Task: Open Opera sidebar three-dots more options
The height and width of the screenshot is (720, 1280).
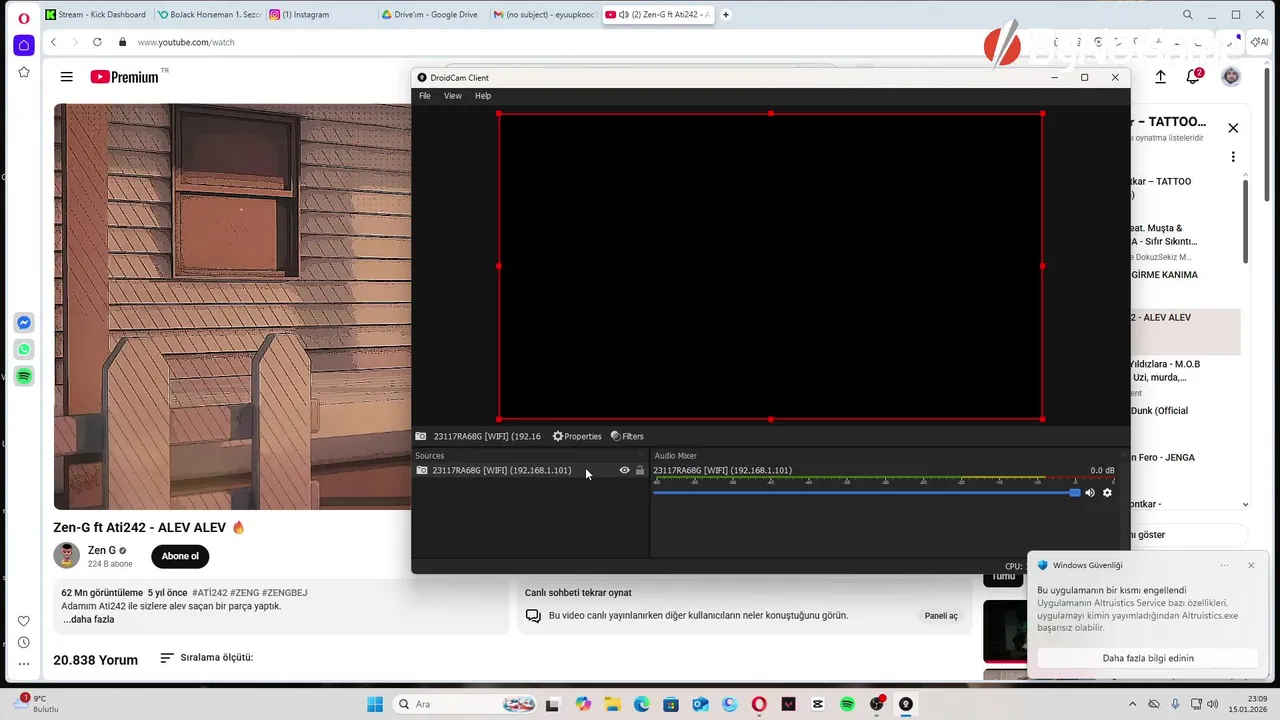Action: pyautogui.click(x=24, y=663)
